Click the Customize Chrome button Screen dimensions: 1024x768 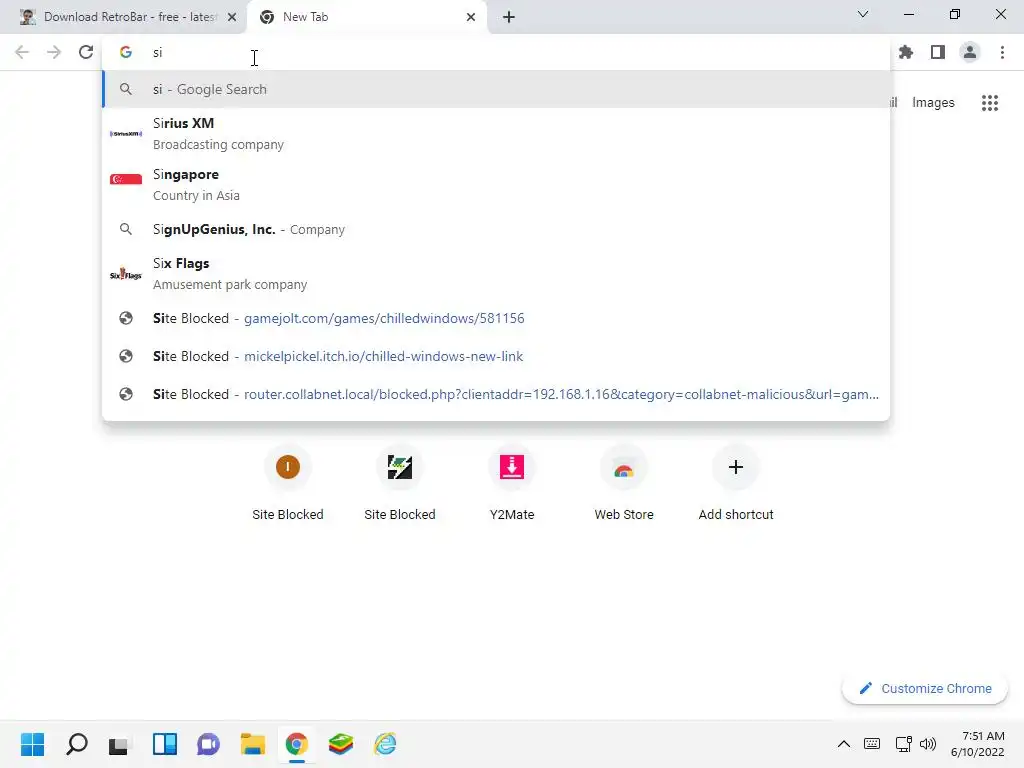(925, 688)
